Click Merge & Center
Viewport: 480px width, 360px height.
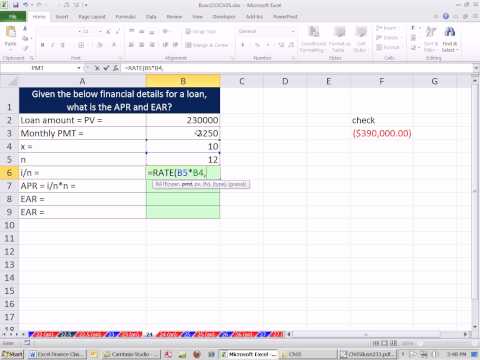(x=207, y=45)
